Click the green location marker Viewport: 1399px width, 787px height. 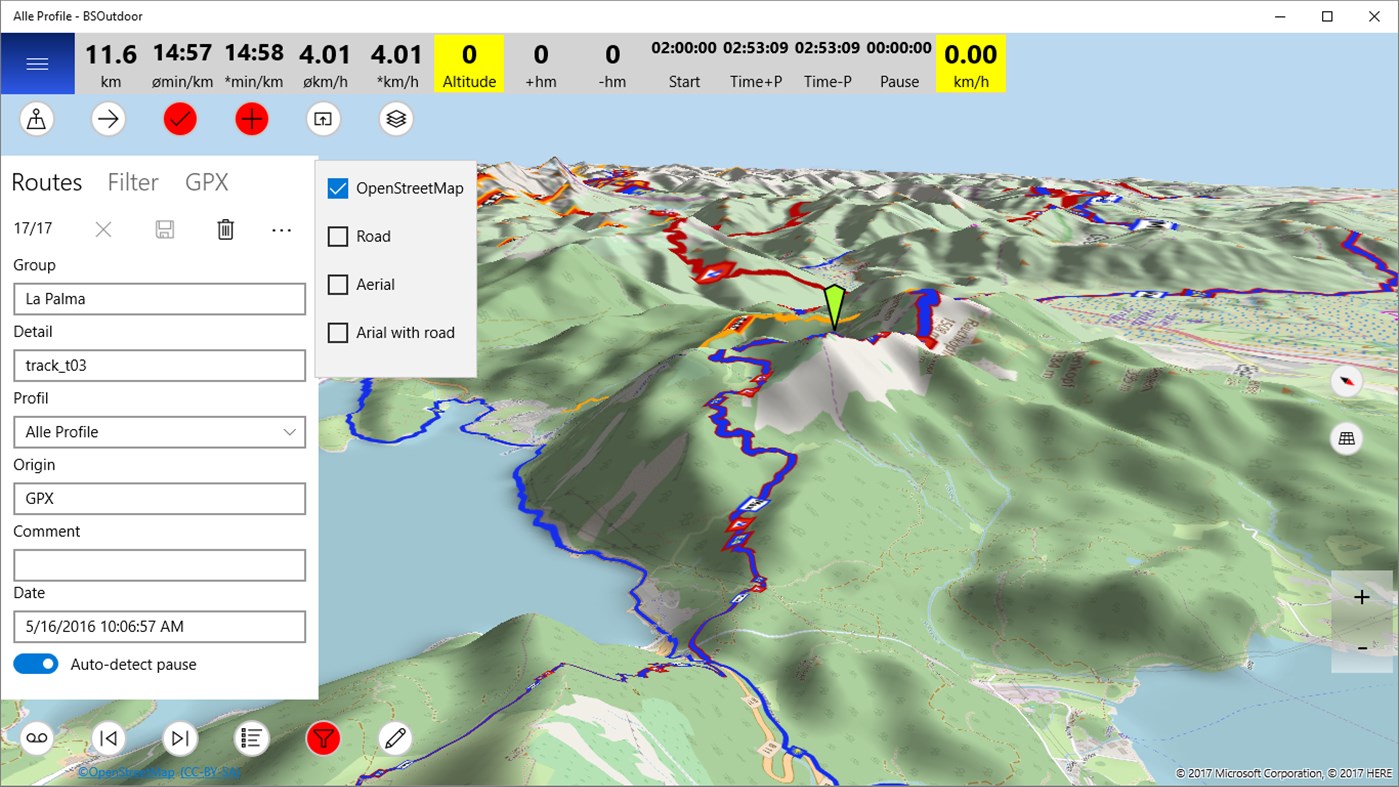(x=834, y=307)
